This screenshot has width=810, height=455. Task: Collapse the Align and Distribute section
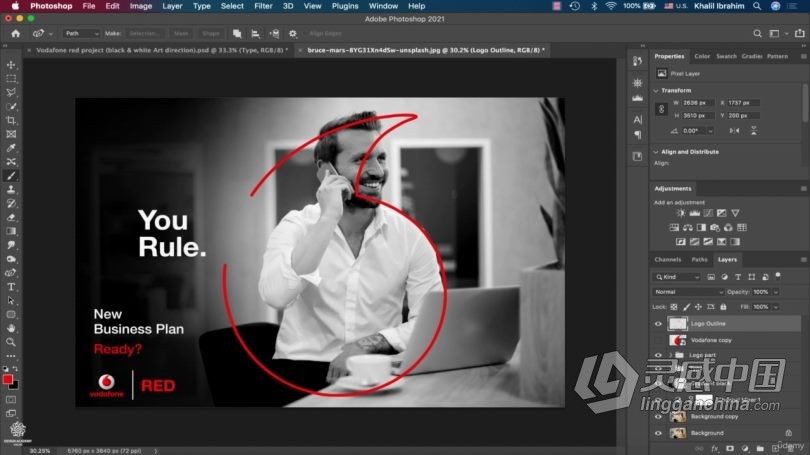[656, 152]
